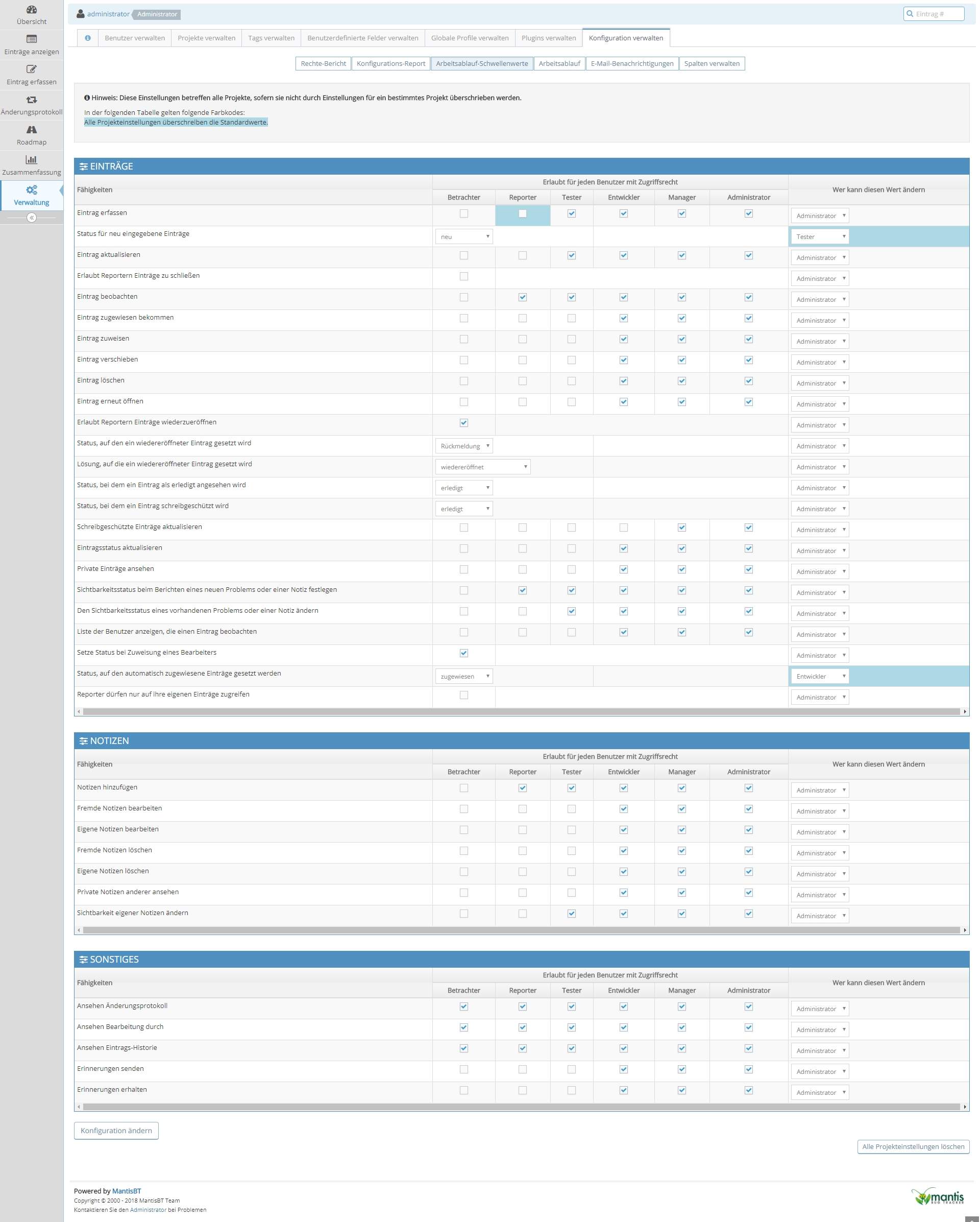Click the Einträge anzeigen sidebar icon
Viewport: 980px width, 1222px height.
coord(32,39)
